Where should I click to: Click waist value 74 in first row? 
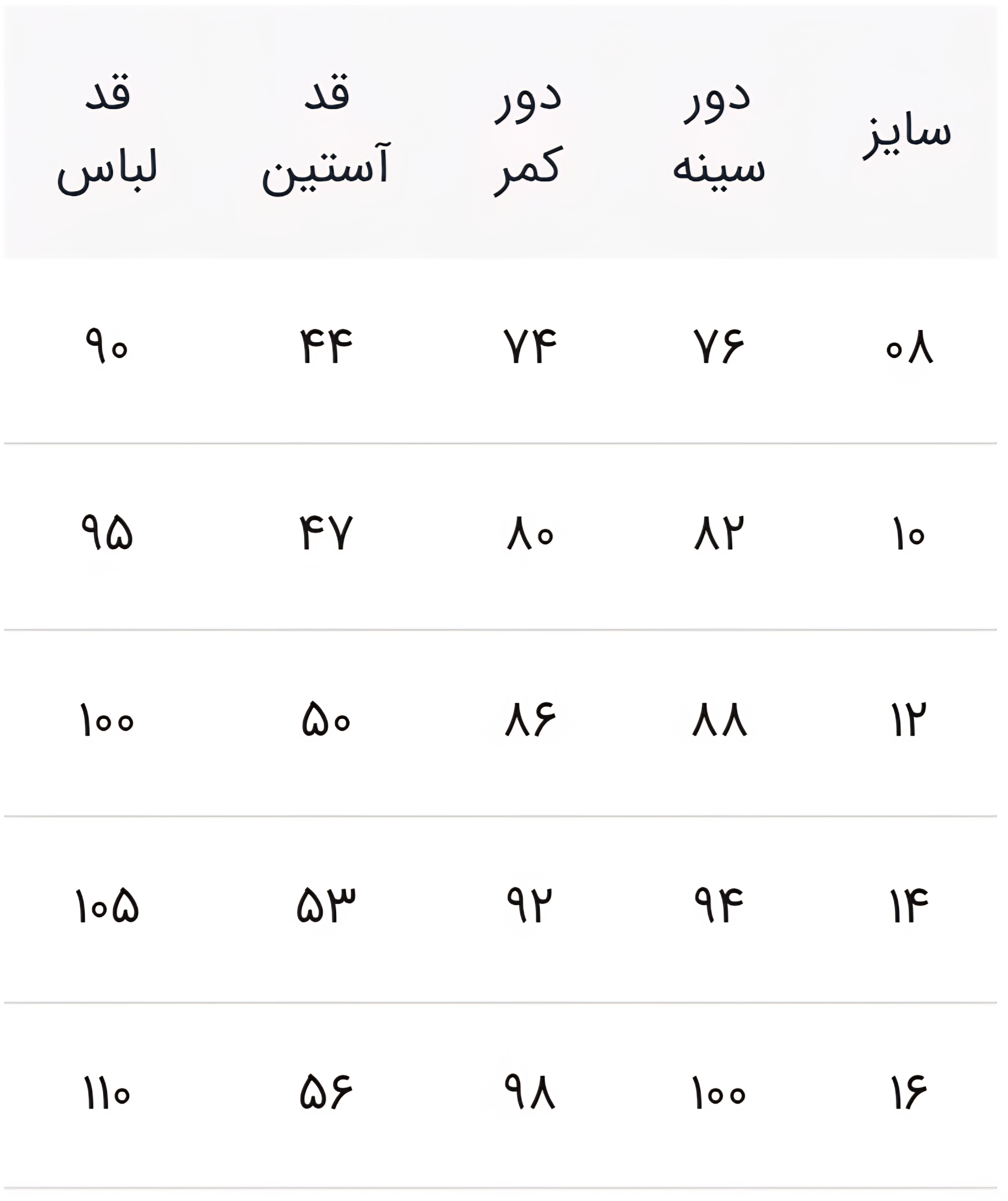[x=530, y=347]
